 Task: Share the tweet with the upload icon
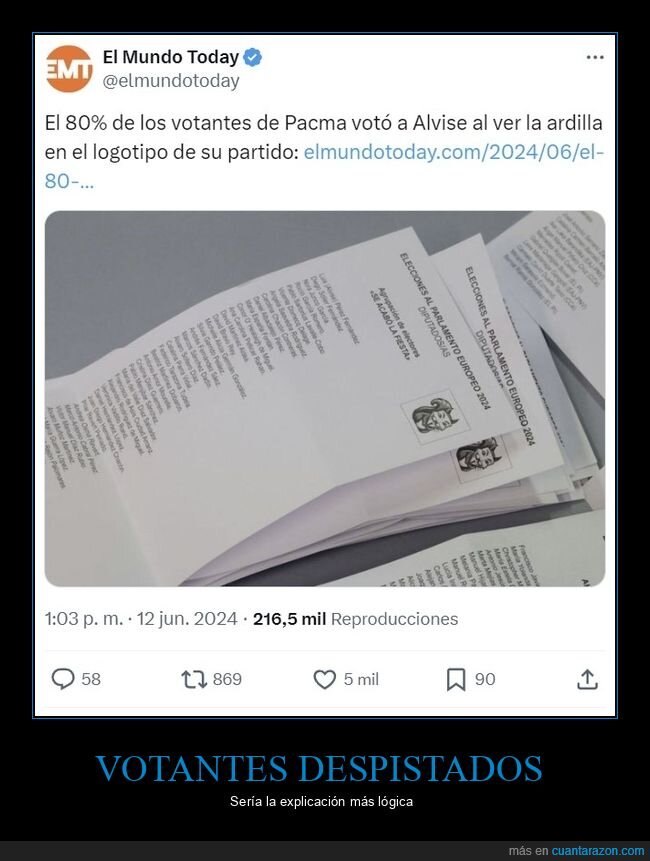pos(587,679)
